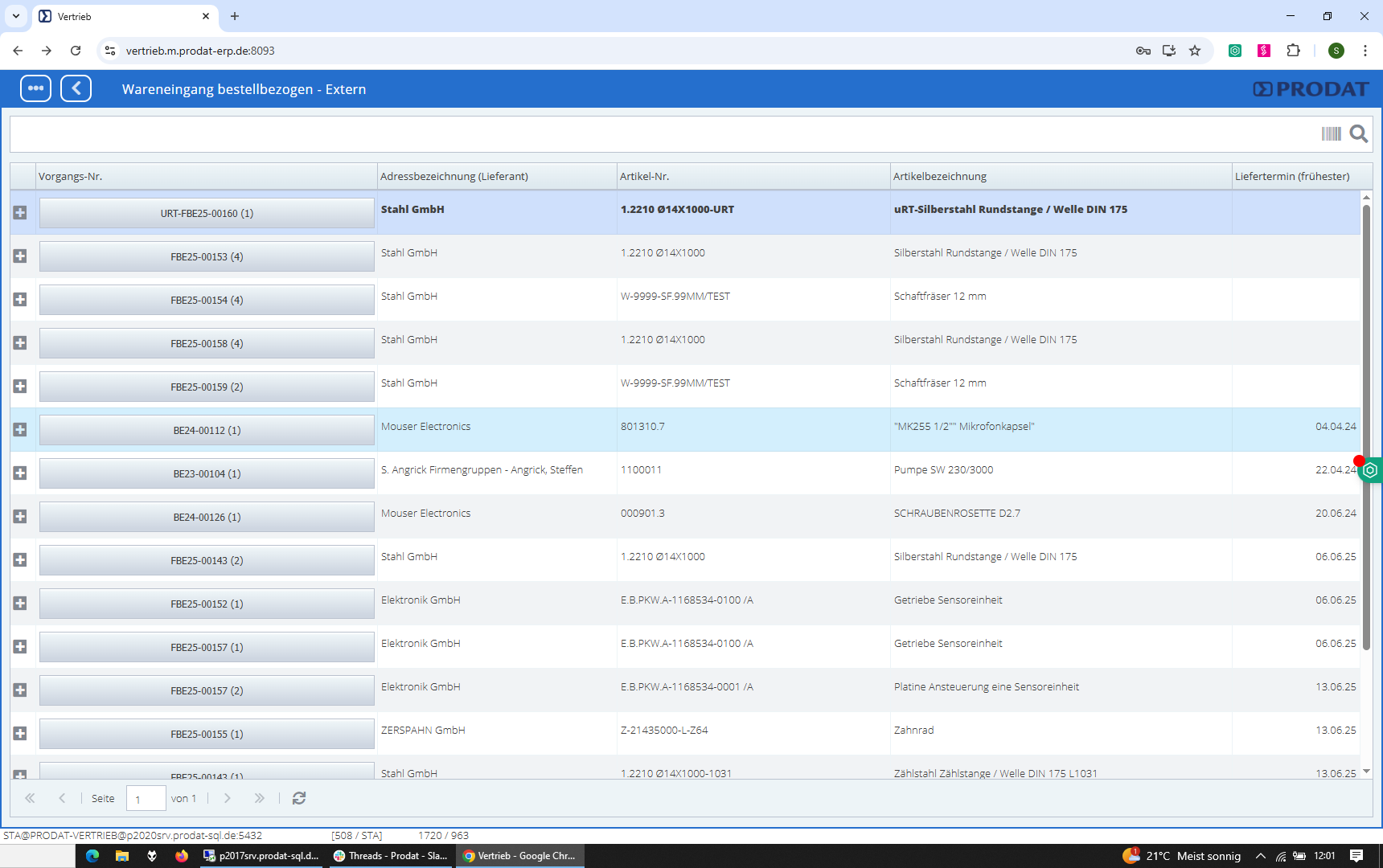Click the barcode scanner icon
Screen dimensions: 1383x868
(x=1331, y=133)
